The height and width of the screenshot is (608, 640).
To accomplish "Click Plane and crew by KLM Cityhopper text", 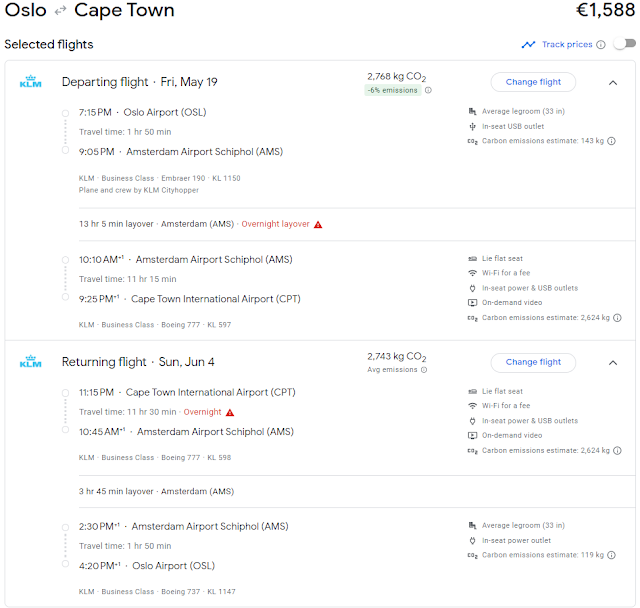I will coord(139,190).
